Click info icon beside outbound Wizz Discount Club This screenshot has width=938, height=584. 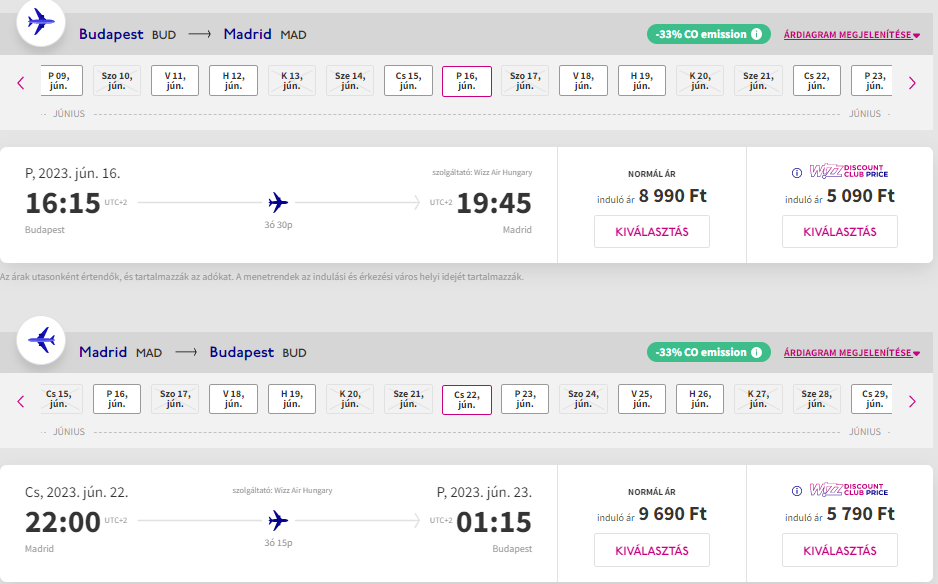(796, 173)
